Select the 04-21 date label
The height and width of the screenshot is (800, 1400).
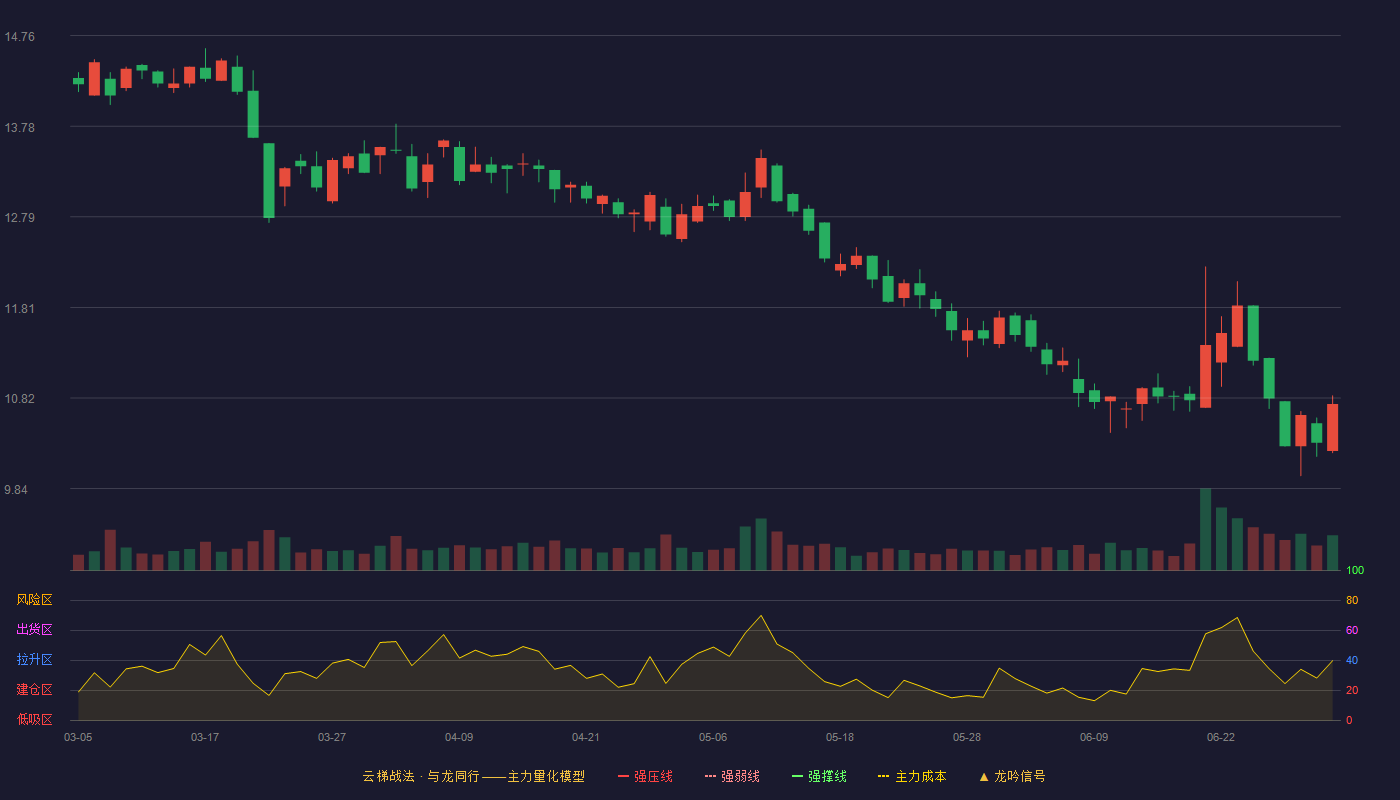click(x=586, y=737)
